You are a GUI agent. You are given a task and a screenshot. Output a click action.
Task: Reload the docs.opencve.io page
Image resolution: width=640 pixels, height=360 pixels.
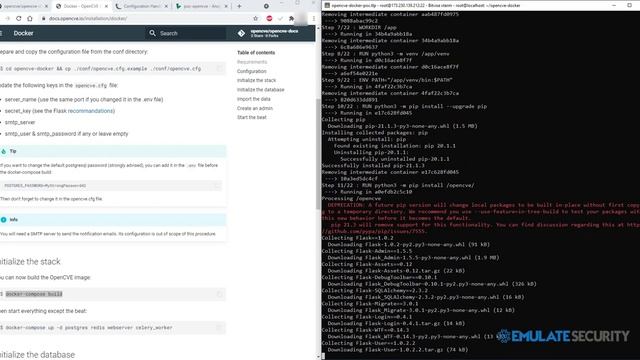18,18
